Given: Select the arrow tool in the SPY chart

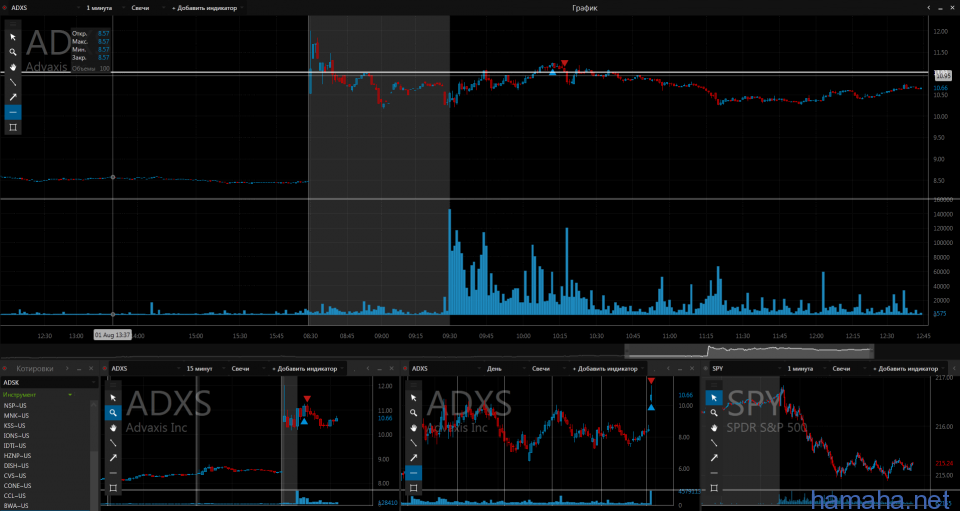Looking at the screenshot, I should pos(714,458).
